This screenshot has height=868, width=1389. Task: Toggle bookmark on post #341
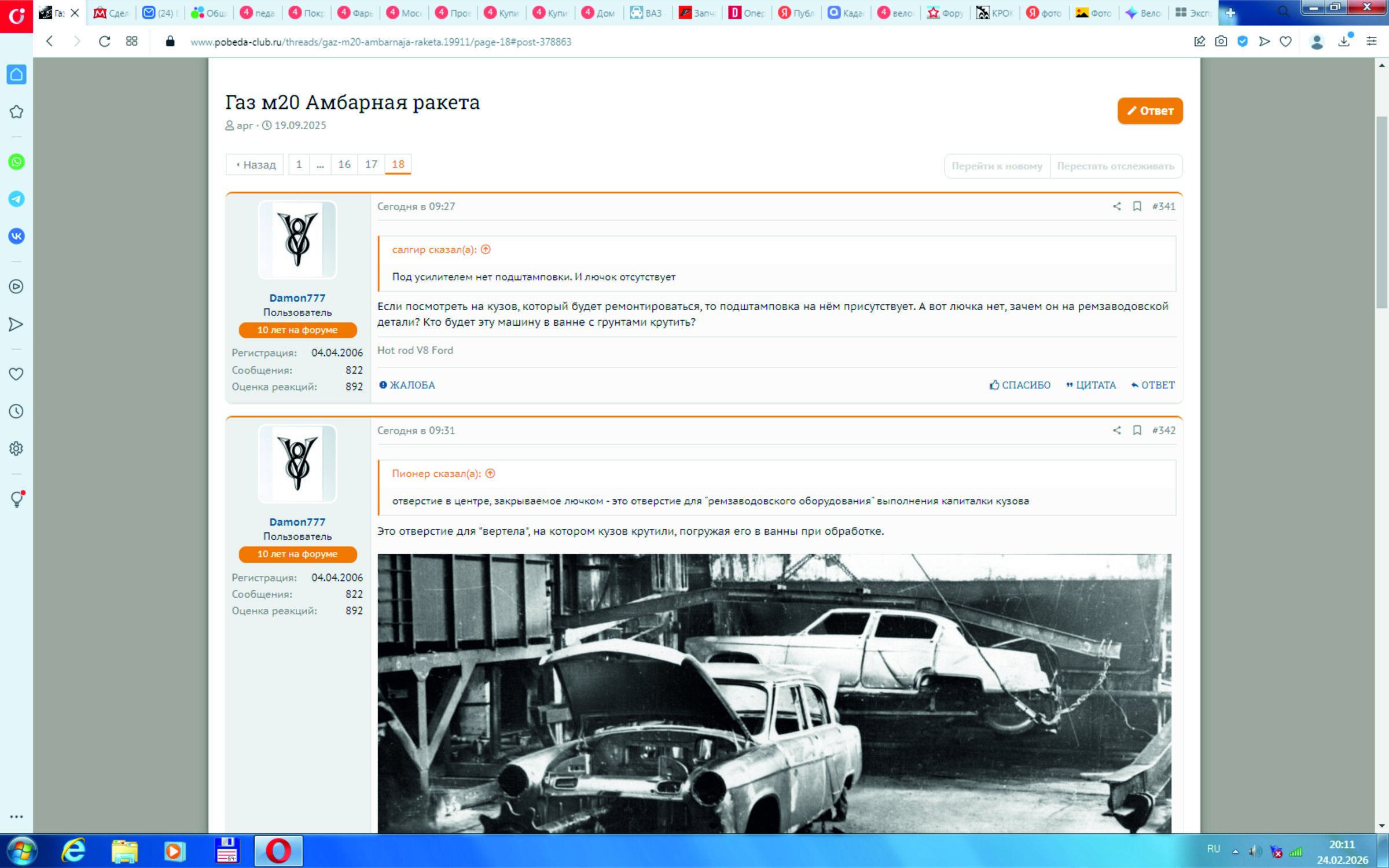[1137, 207]
